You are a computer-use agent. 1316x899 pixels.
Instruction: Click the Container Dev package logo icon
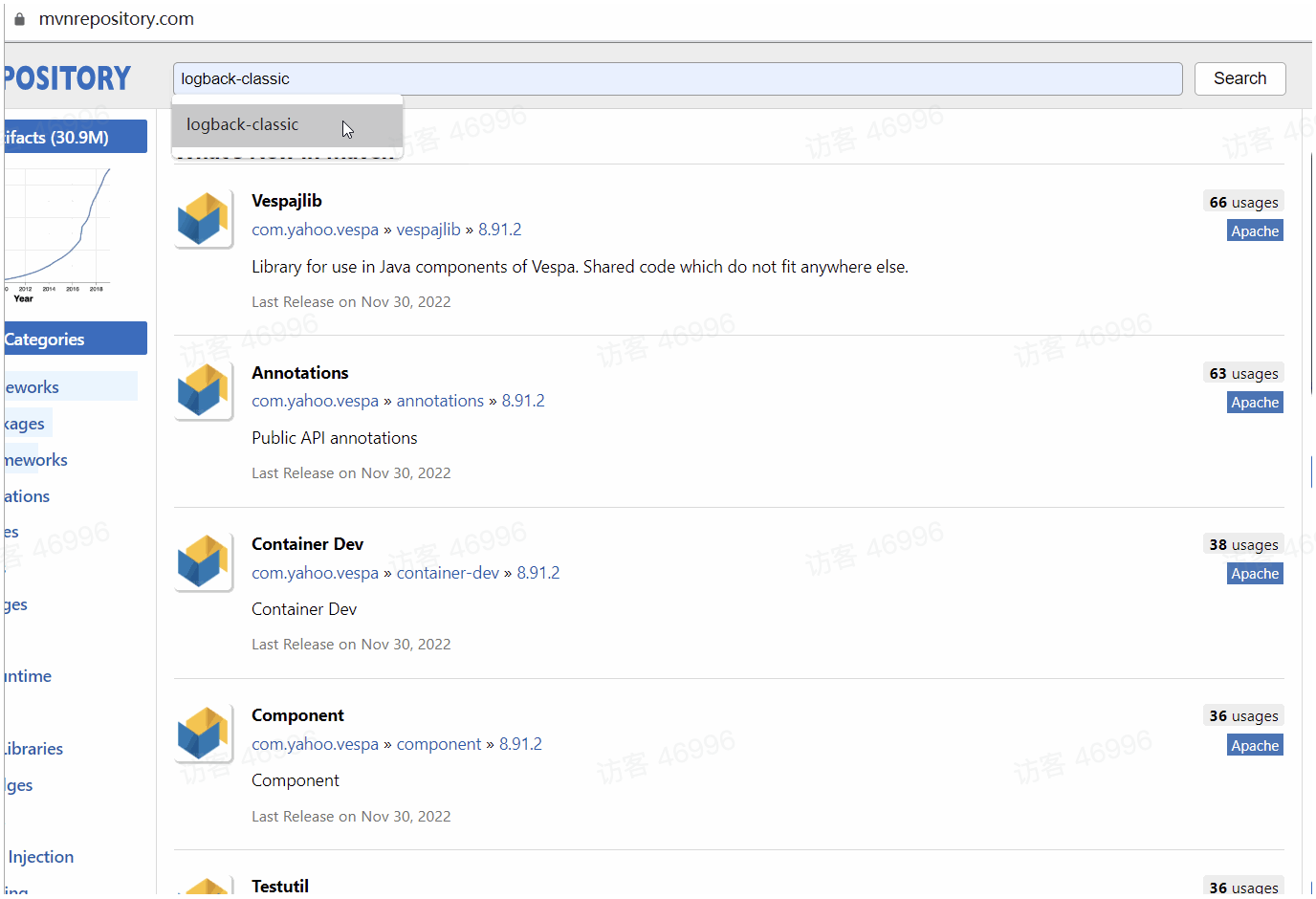(x=203, y=562)
